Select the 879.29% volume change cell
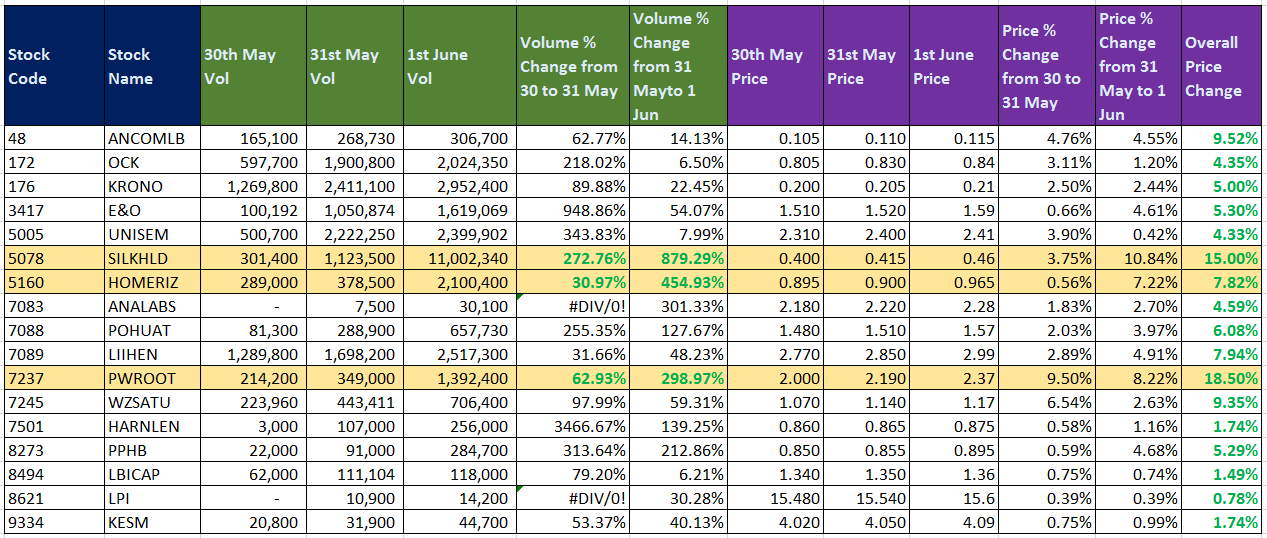This screenshot has width=1267, height=538. [678, 258]
